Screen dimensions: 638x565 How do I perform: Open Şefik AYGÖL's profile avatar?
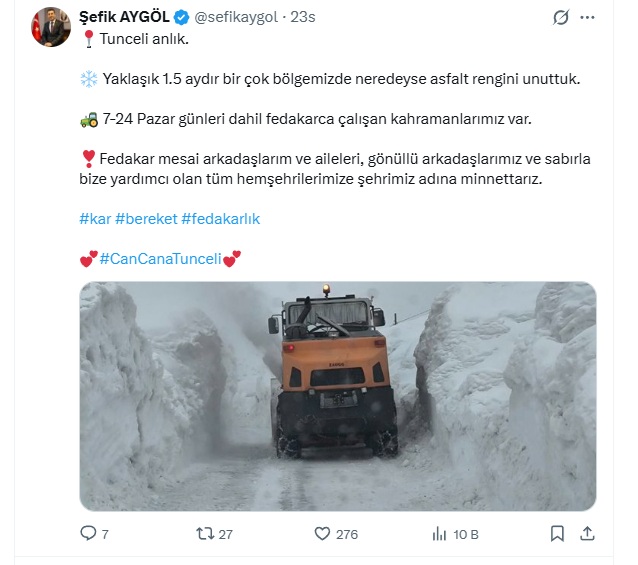(x=51, y=27)
